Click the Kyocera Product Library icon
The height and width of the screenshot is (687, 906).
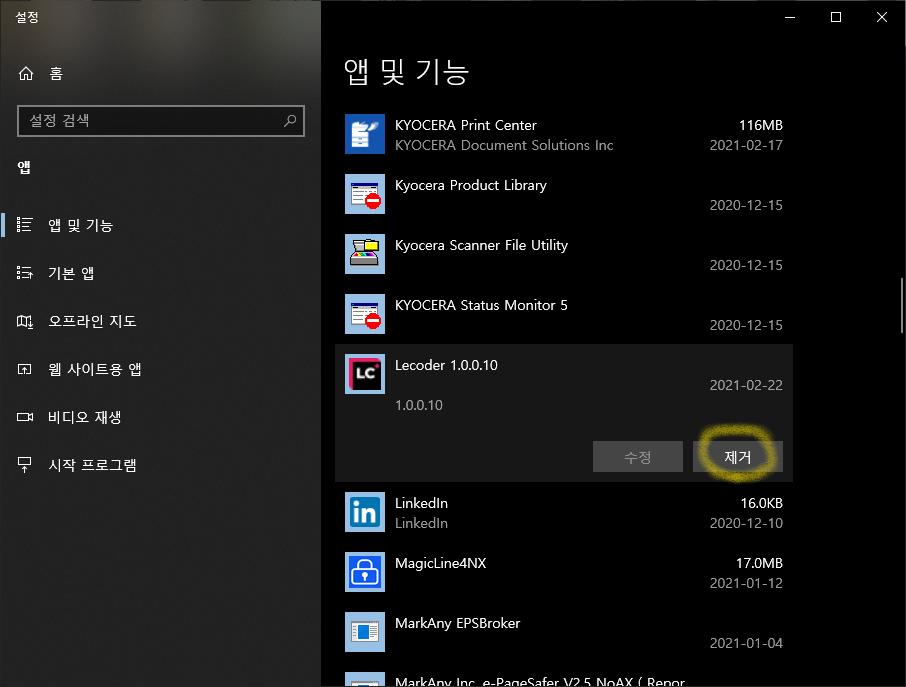pos(364,194)
